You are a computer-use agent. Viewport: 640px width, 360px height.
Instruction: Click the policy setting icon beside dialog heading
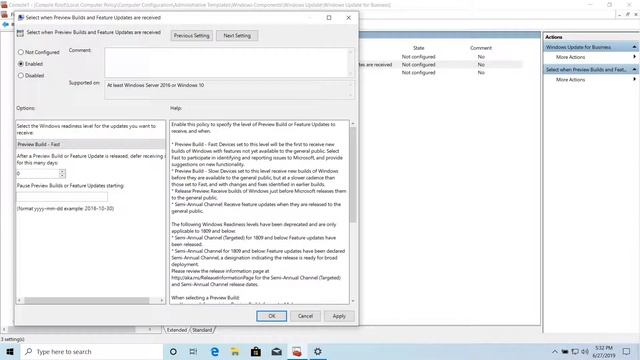point(20,33)
